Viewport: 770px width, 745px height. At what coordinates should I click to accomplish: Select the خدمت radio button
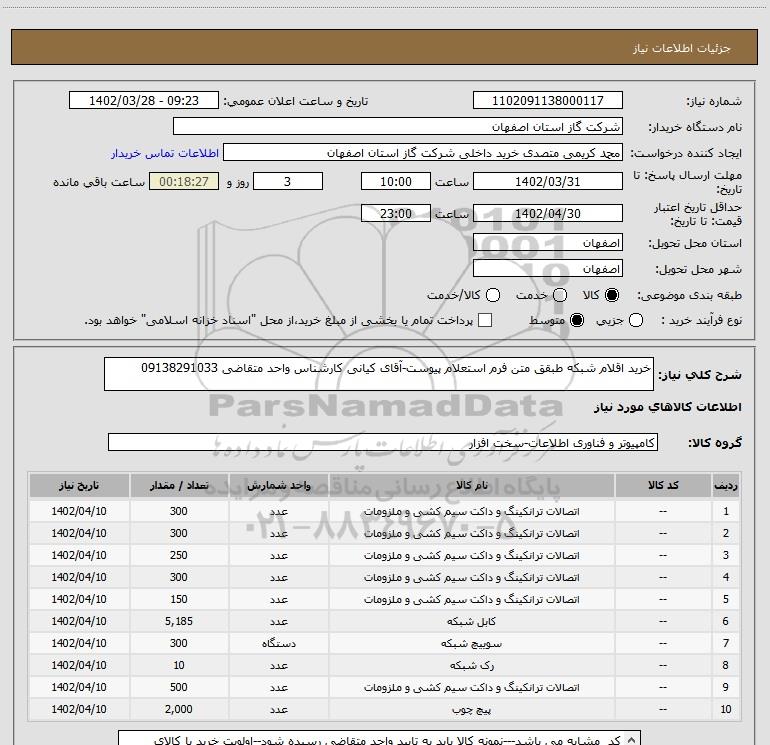point(560,295)
